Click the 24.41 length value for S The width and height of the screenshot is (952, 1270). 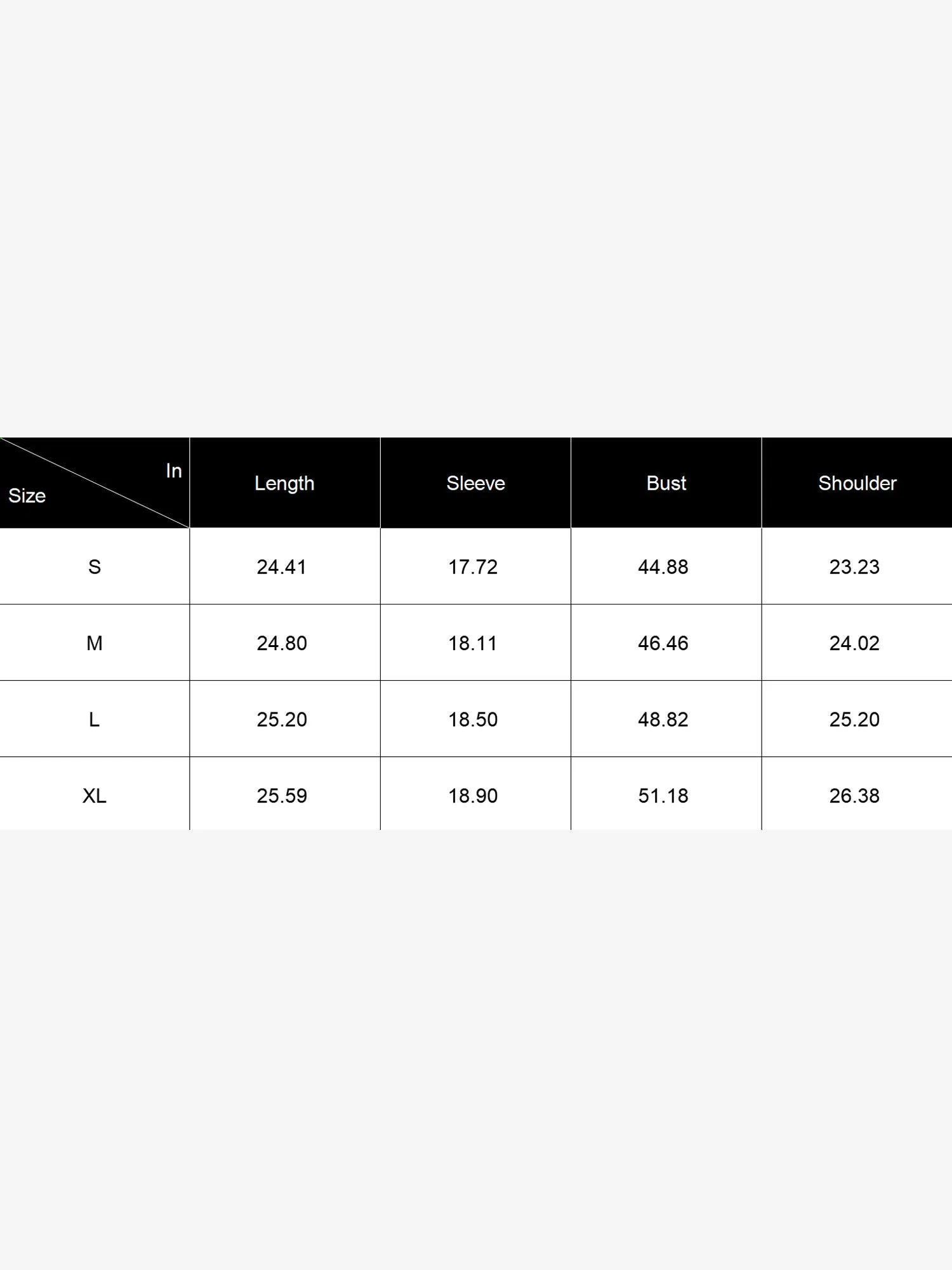pyautogui.click(x=281, y=566)
